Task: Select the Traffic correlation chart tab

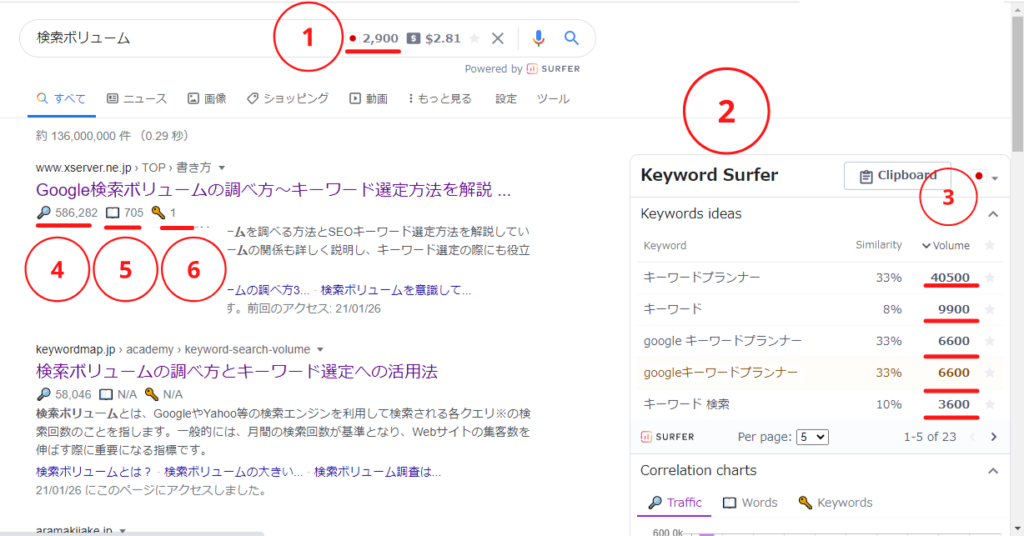Action: click(675, 503)
